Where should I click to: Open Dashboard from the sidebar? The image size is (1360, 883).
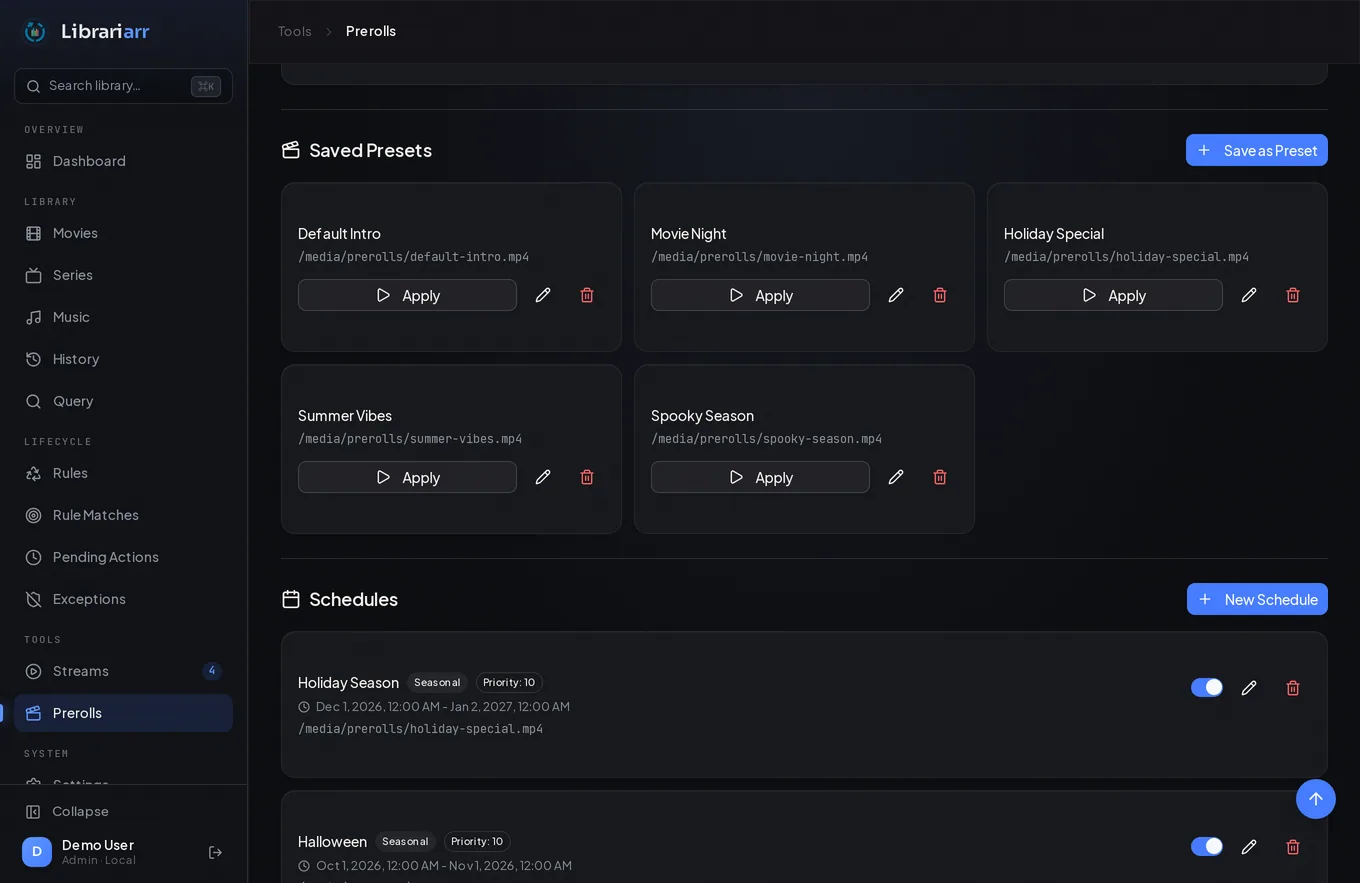tap(123, 161)
